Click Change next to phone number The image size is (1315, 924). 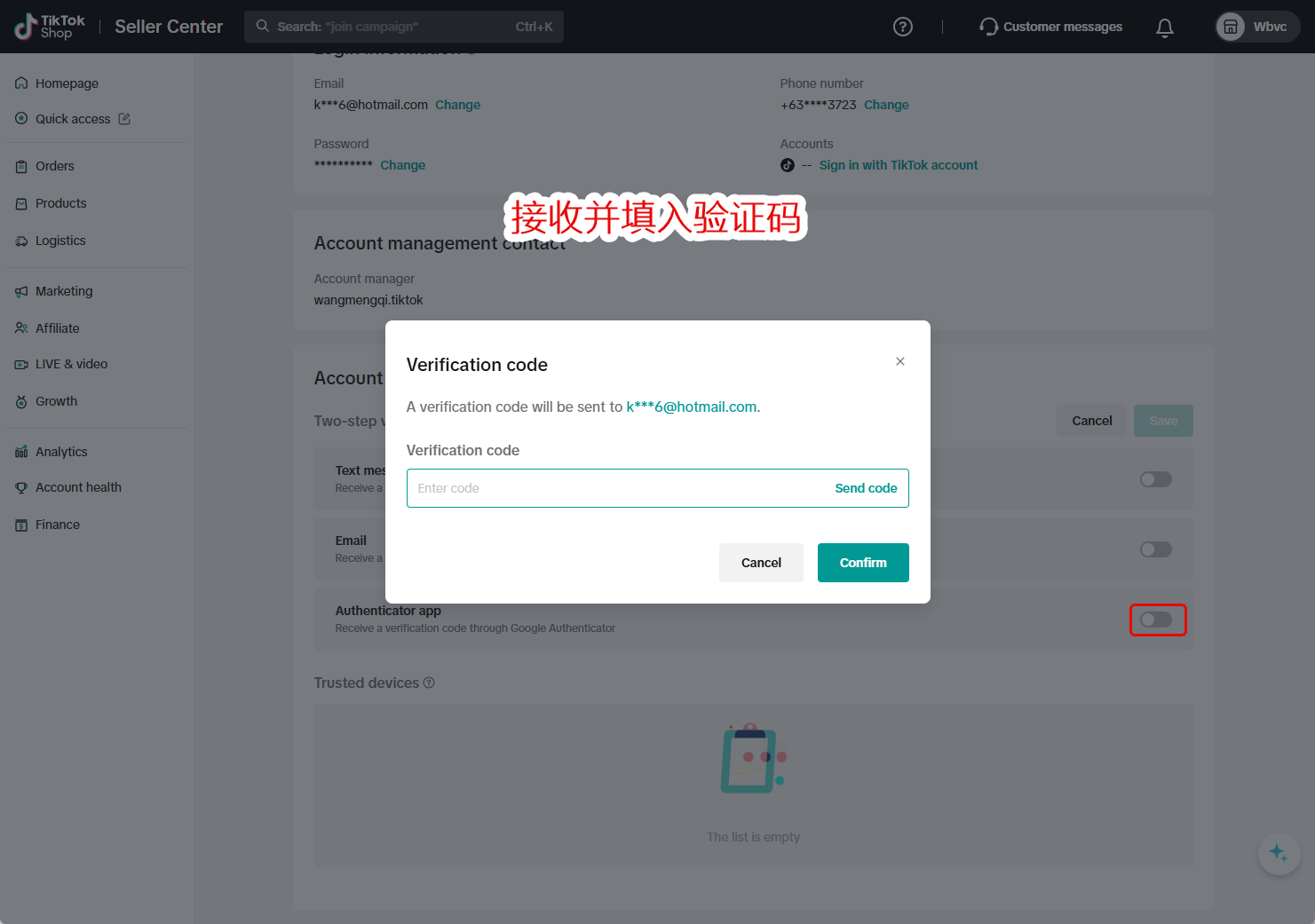tap(886, 105)
